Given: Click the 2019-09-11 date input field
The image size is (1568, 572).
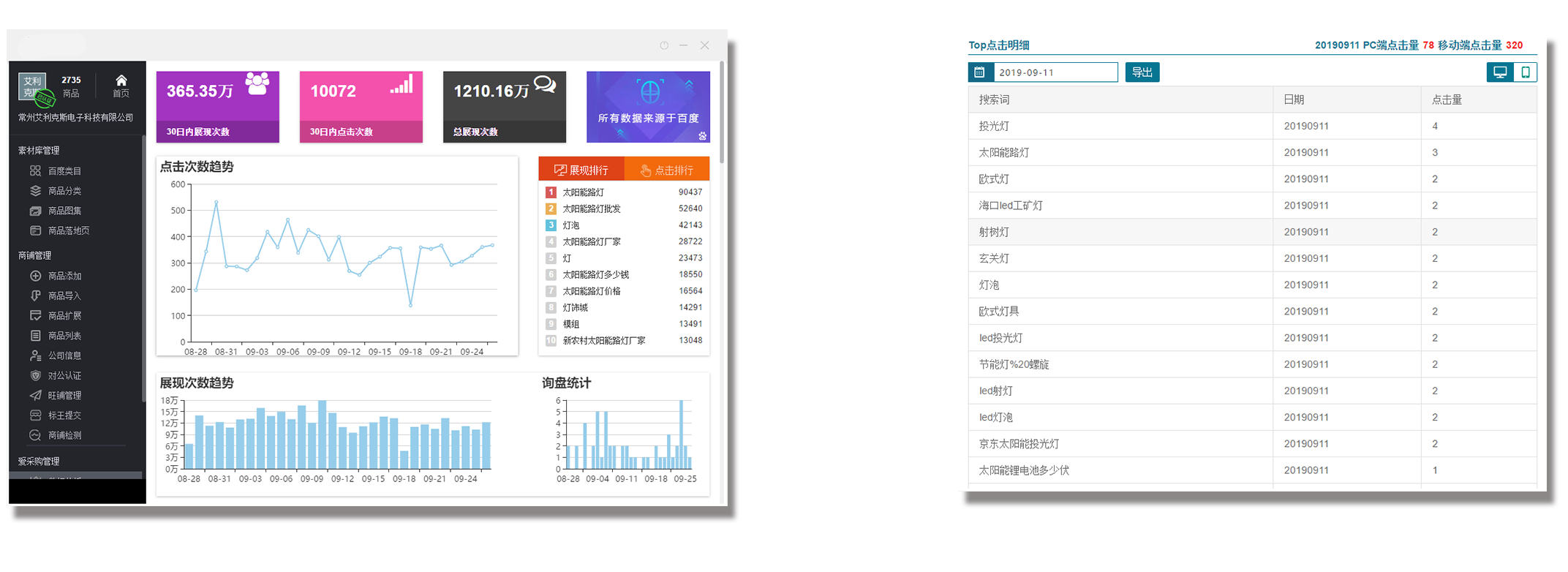Looking at the screenshot, I should tap(1055, 72).
